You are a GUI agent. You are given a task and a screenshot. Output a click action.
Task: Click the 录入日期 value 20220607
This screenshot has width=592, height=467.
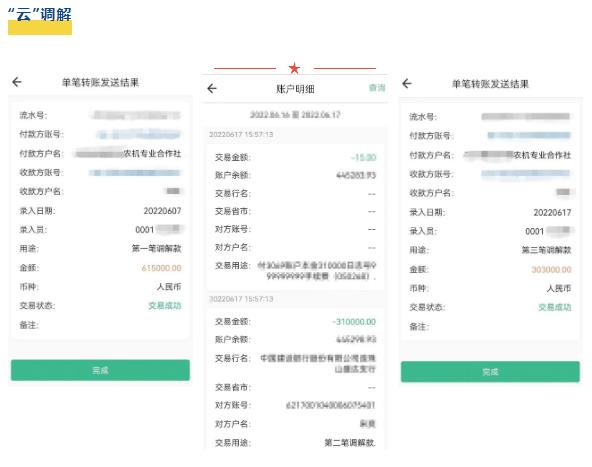pyautogui.click(x=162, y=211)
